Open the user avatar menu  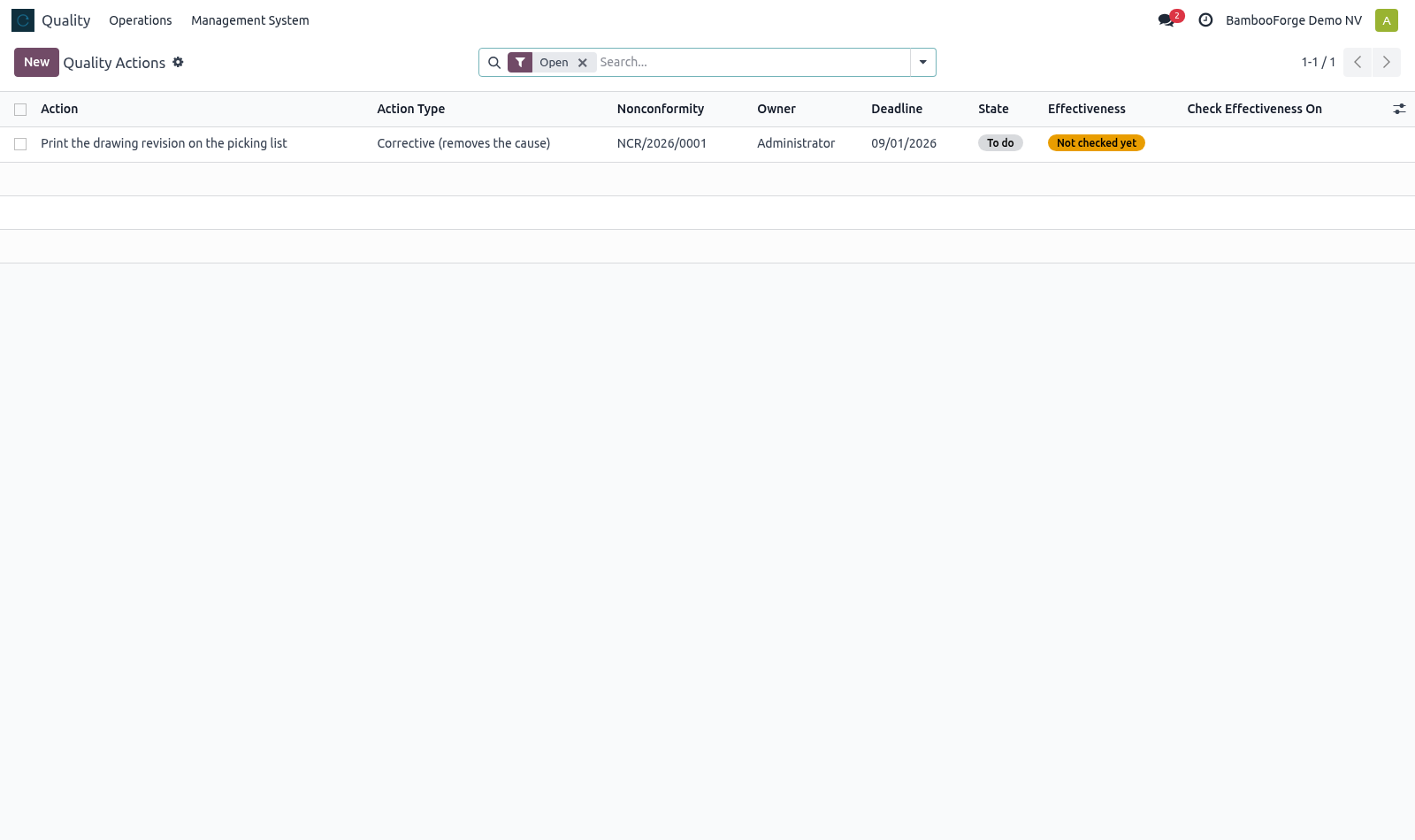click(1386, 20)
